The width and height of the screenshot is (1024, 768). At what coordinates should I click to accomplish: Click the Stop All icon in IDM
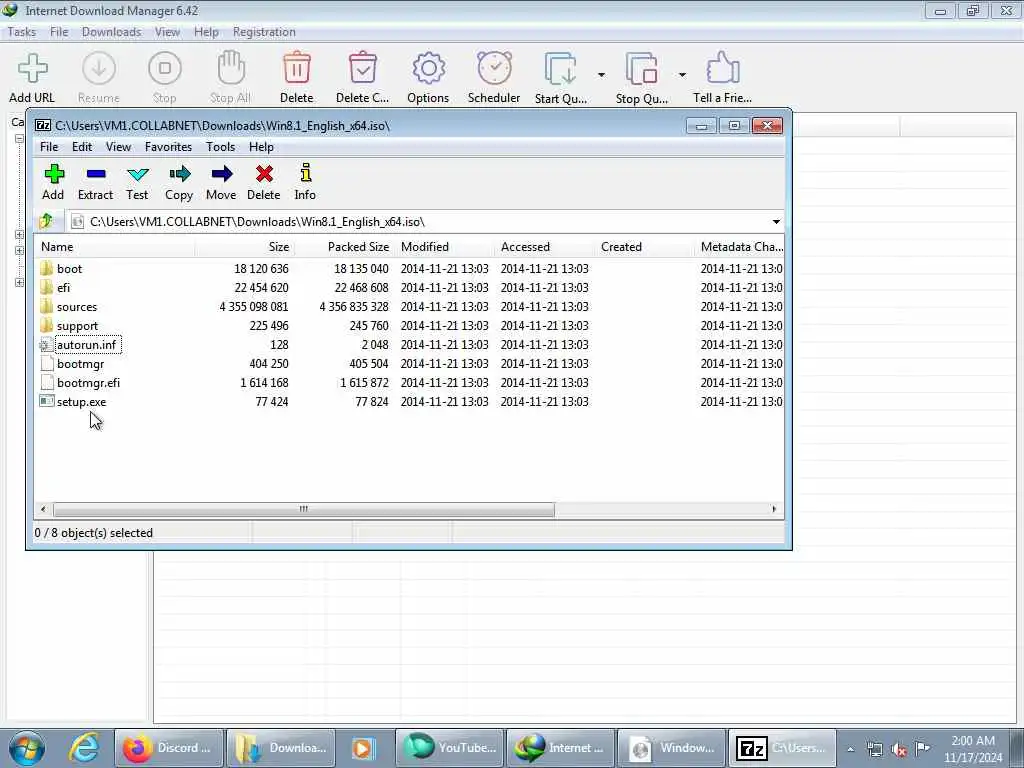click(231, 78)
